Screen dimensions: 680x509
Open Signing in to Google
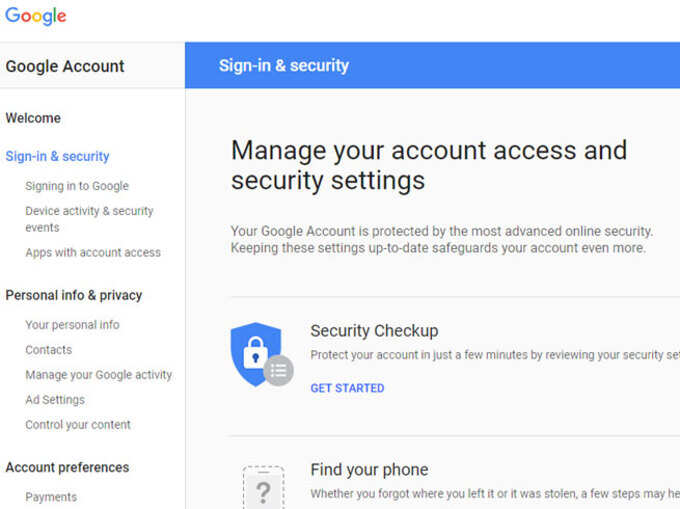click(x=77, y=186)
